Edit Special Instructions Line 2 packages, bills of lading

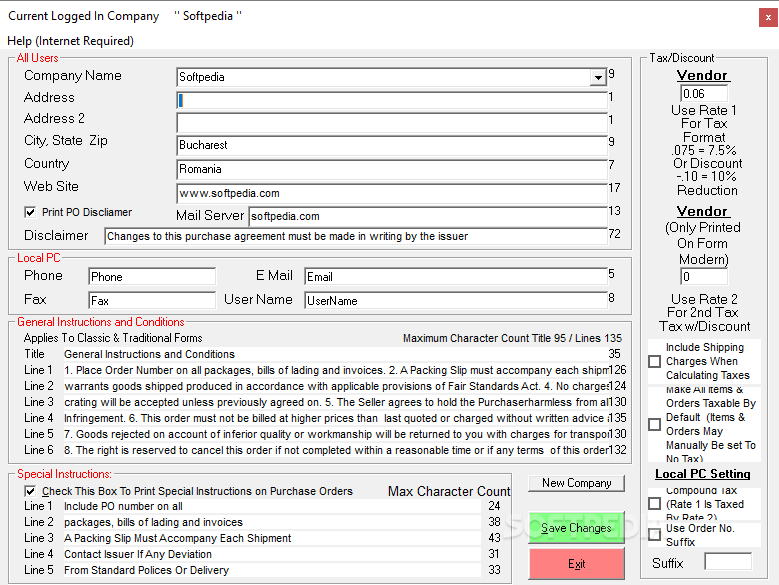(x=272, y=522)
